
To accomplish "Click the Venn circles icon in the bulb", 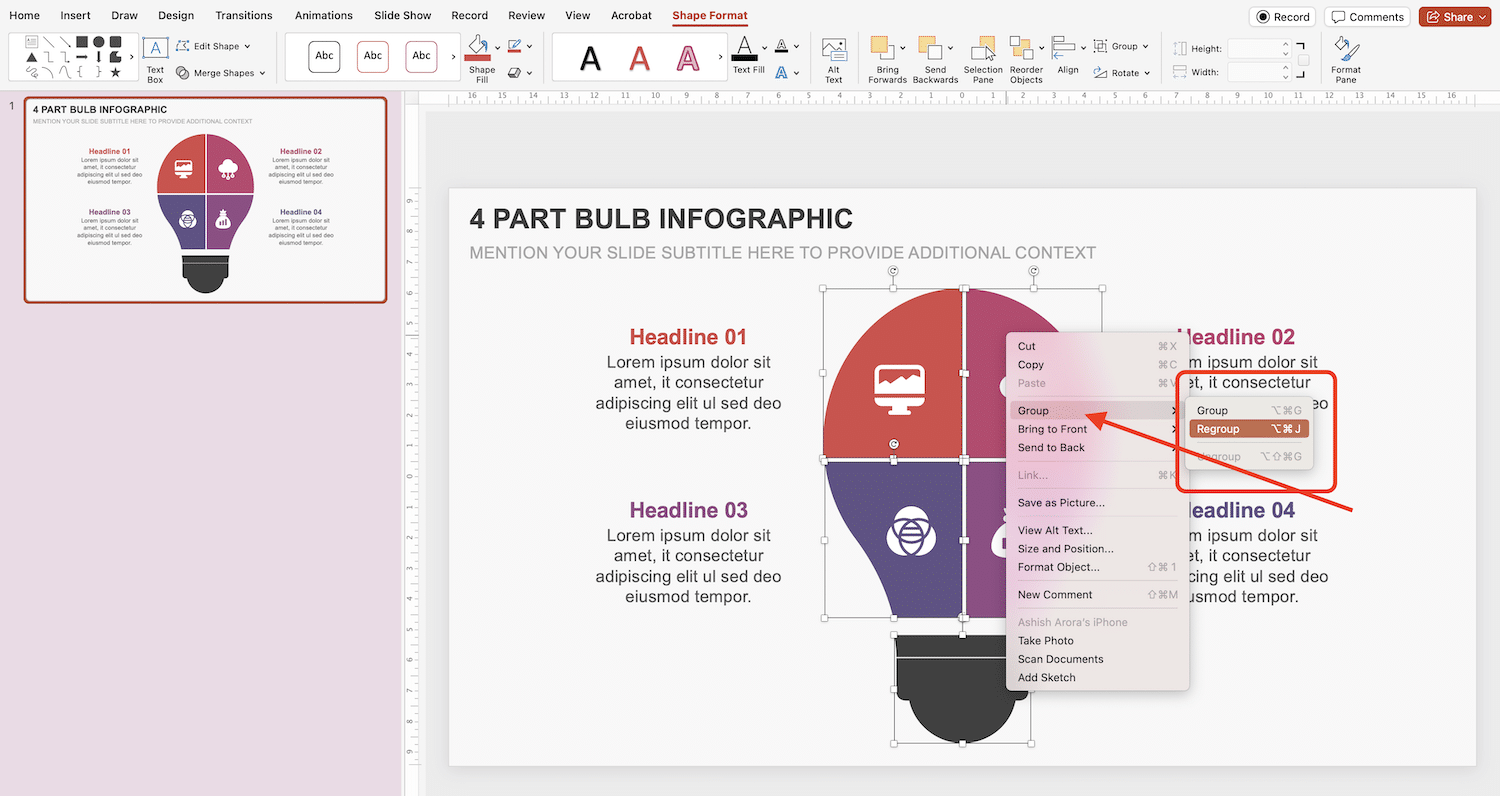I will click(x=911, y=533).
